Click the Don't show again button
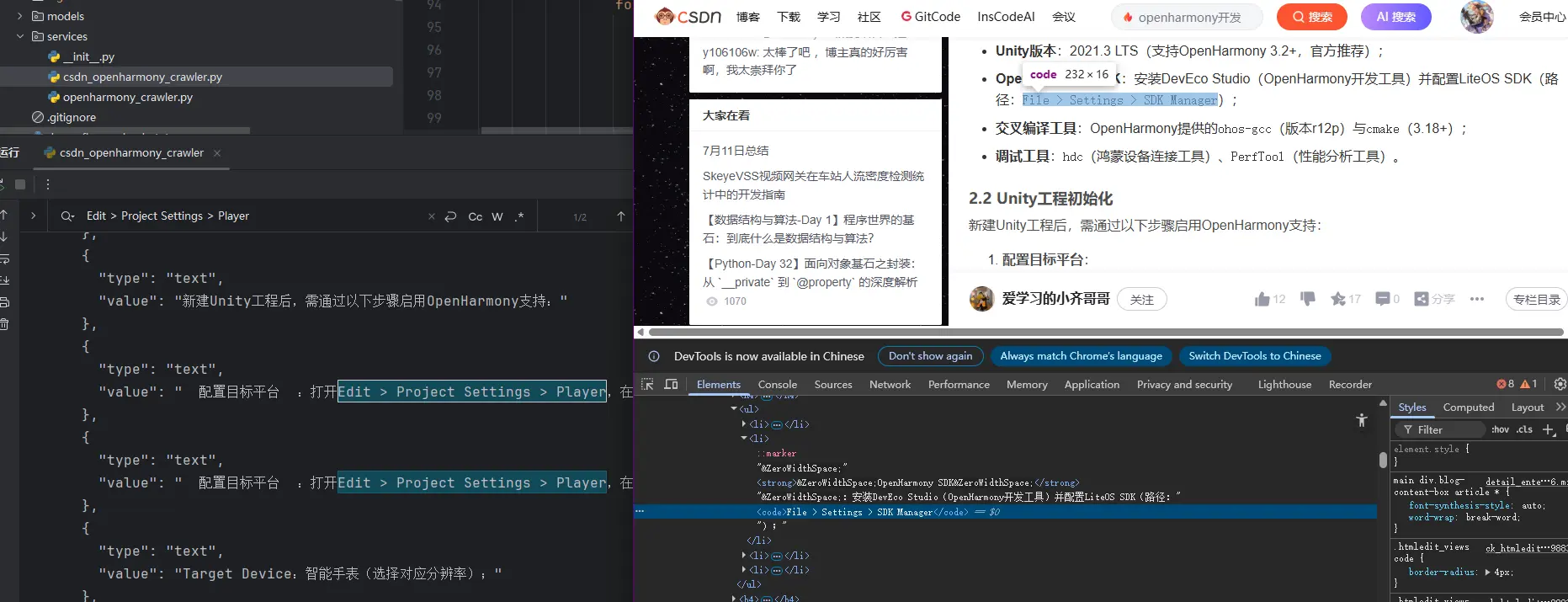Viewport: 1568px width, 602px height. (930, 356)
